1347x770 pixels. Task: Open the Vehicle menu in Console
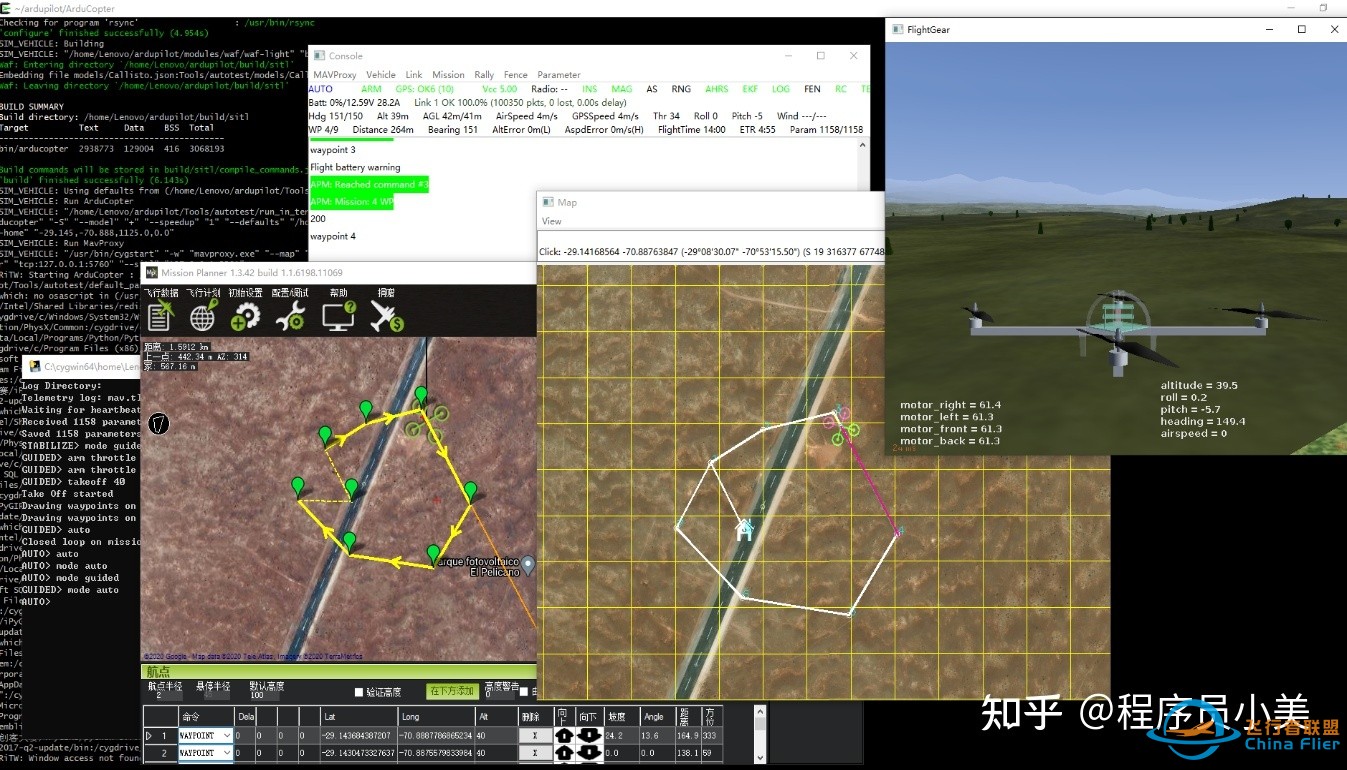pyautogui.click(x=381, y=75)
